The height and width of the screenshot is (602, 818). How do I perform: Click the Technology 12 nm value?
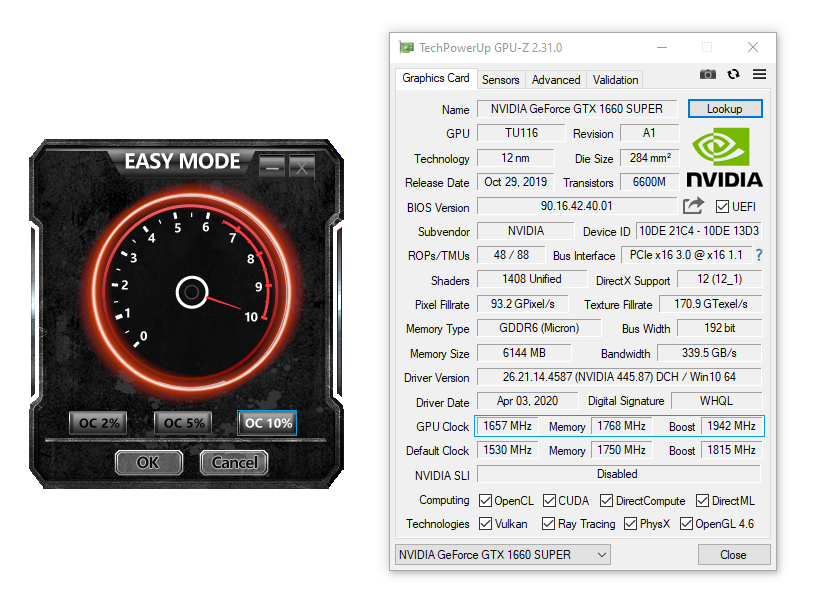pos(515,158)
